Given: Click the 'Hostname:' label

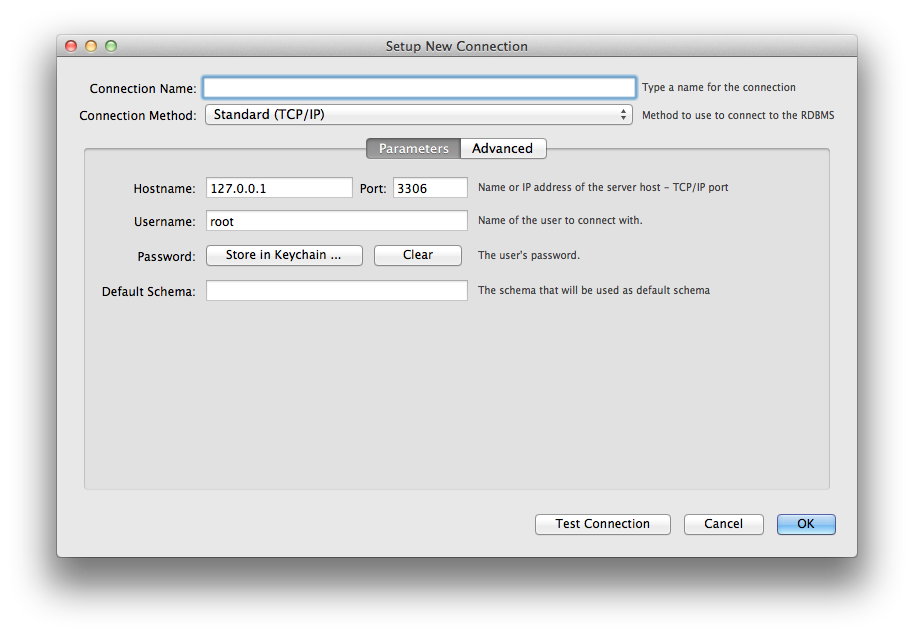Looking at the screenshot, I should [164, 189].
